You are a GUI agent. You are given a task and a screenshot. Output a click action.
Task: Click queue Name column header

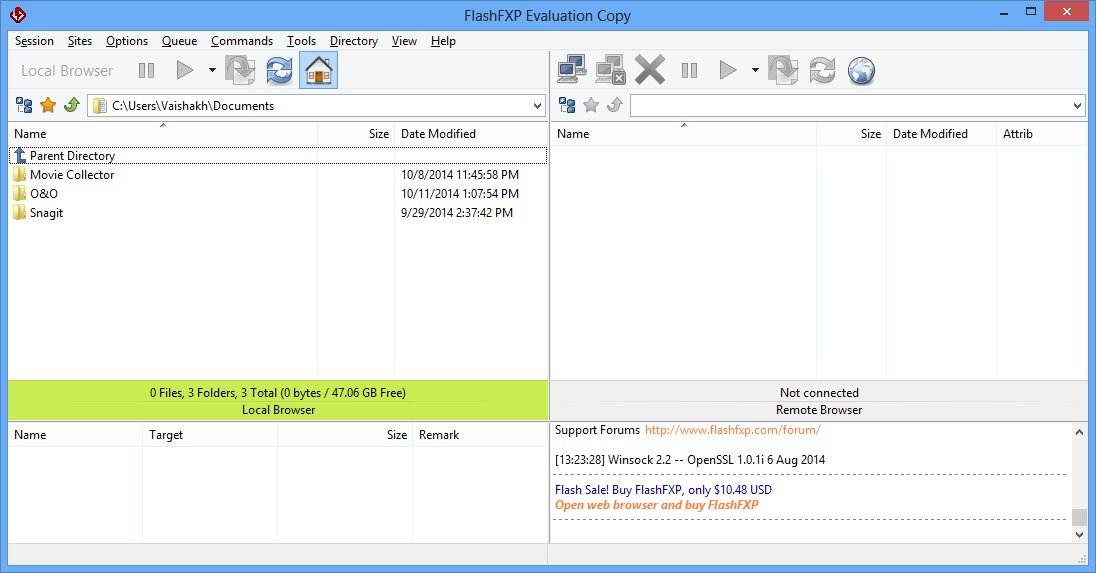[x=75, y=435]
